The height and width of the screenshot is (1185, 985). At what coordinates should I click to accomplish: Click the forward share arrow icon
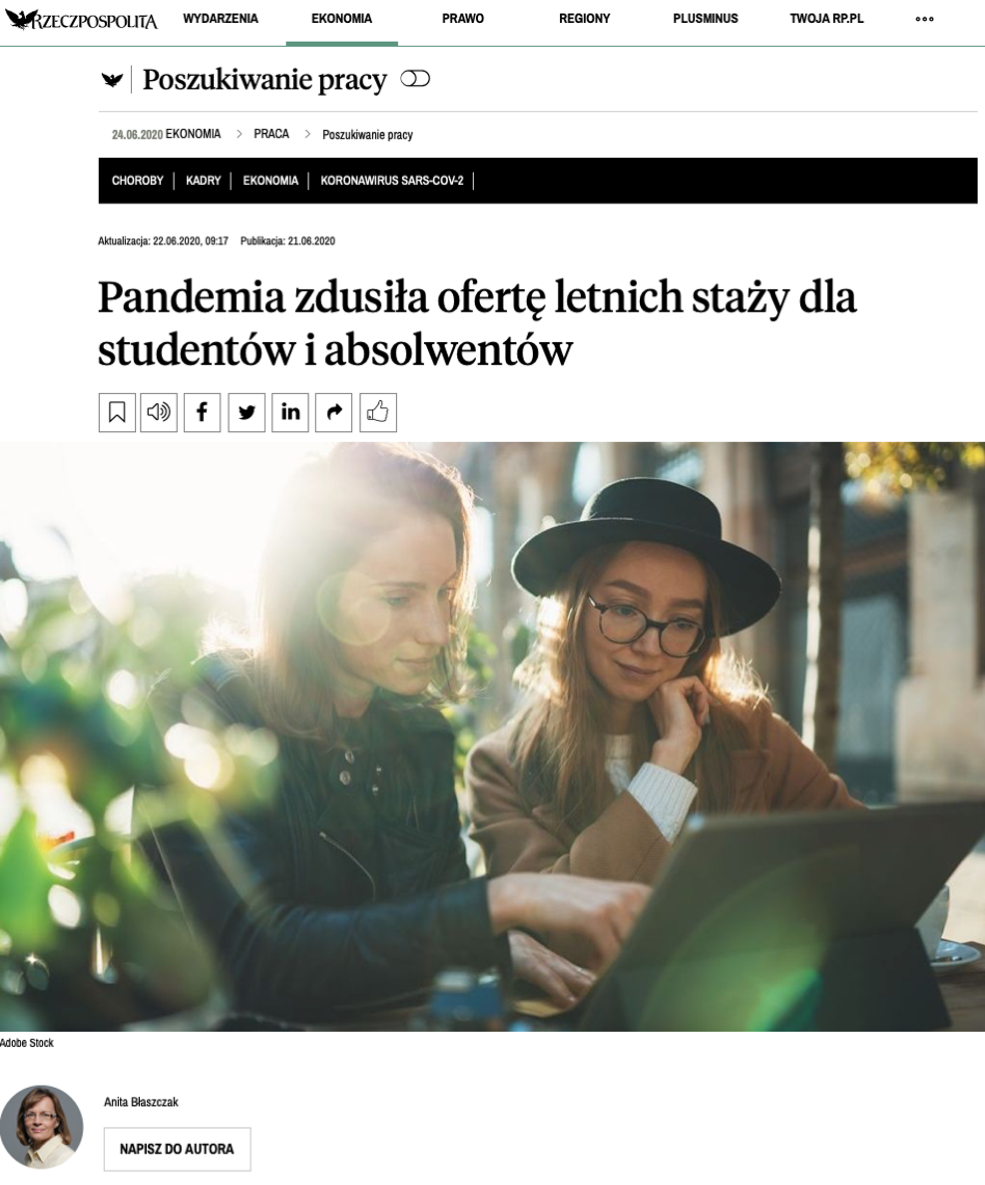pyautogui.click(x=334, y=413)
